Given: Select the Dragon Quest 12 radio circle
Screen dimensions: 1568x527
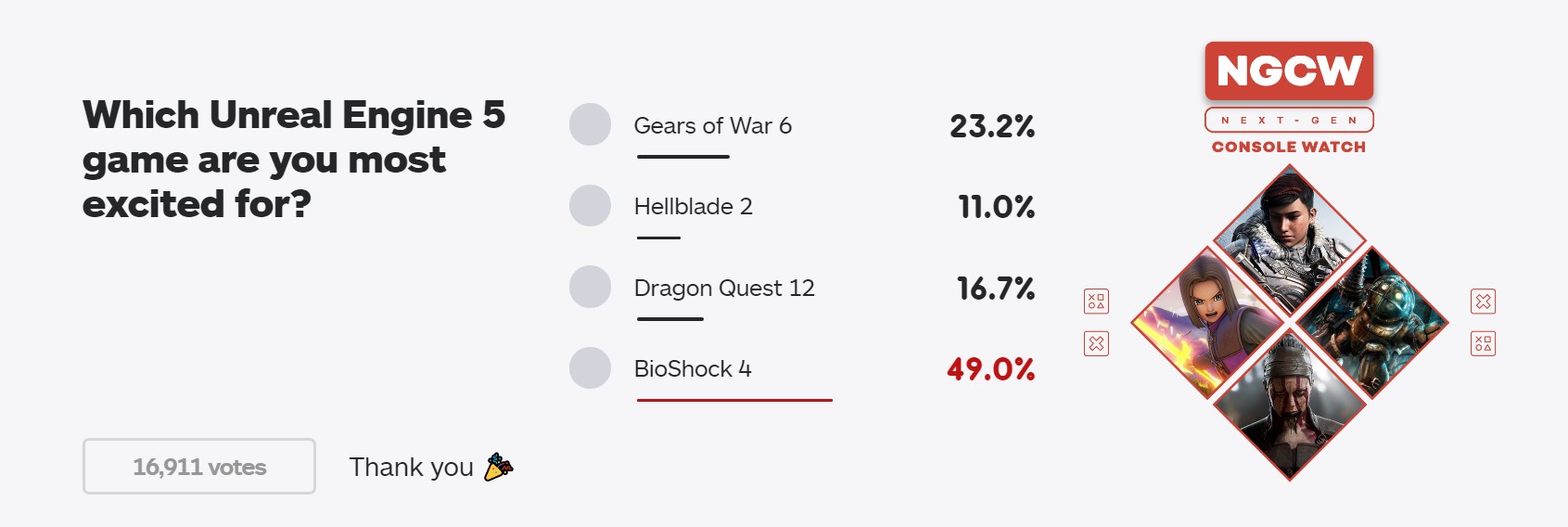Looking at the screenshot, I should [x=590, y=287].
